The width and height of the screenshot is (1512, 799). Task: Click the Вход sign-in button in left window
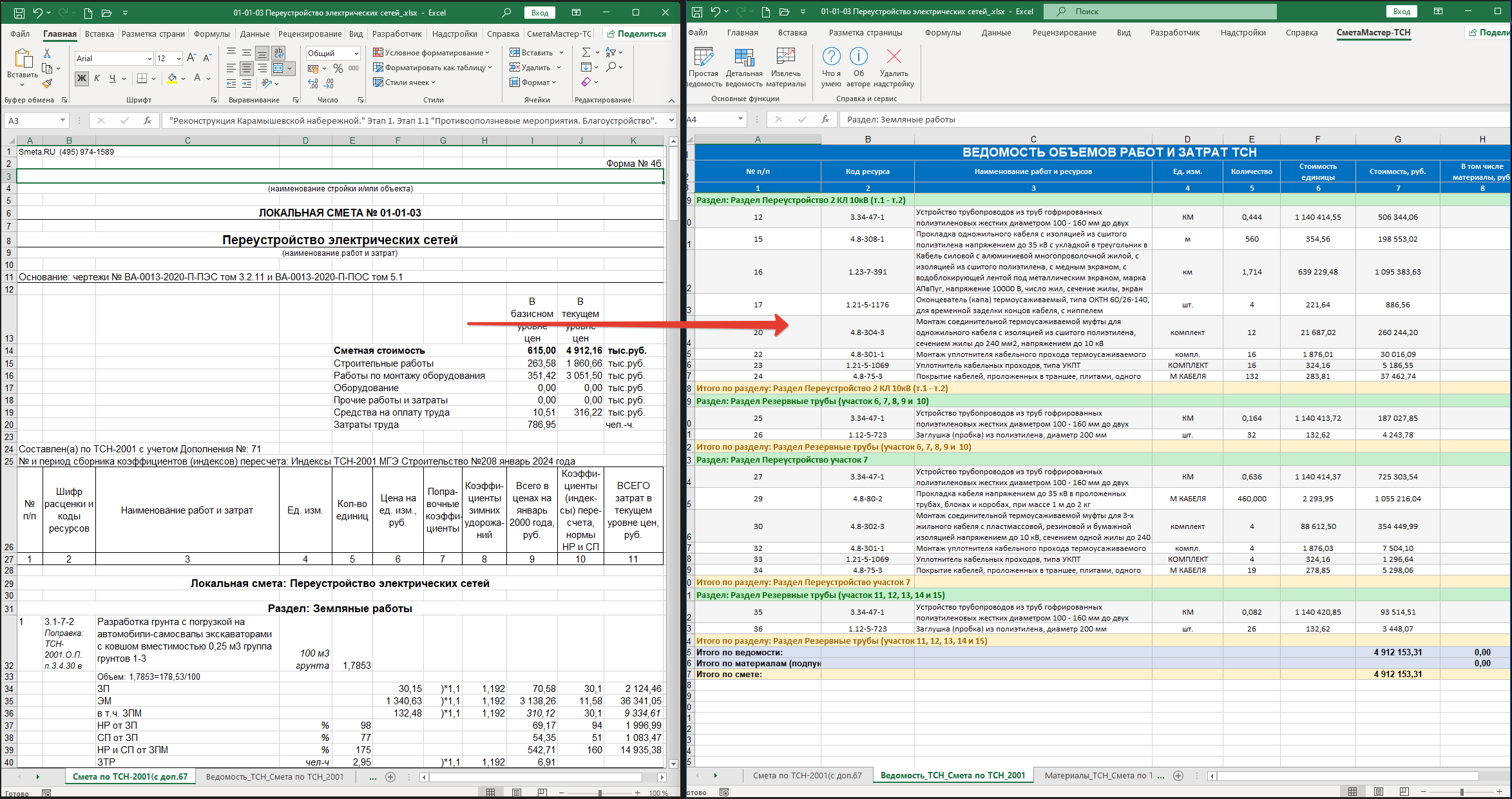pos(540,13)
